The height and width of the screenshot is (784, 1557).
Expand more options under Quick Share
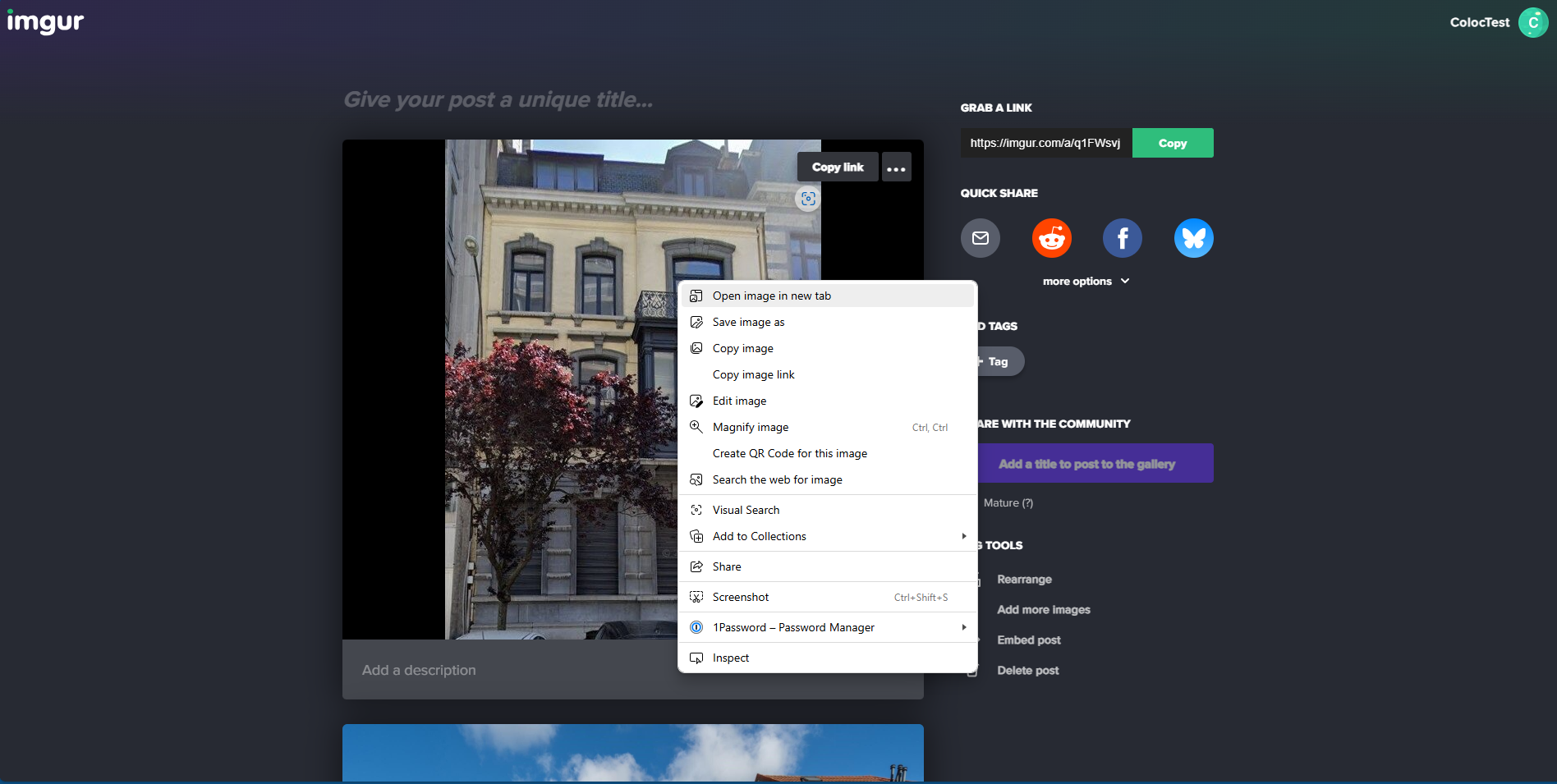[1086, 281]
